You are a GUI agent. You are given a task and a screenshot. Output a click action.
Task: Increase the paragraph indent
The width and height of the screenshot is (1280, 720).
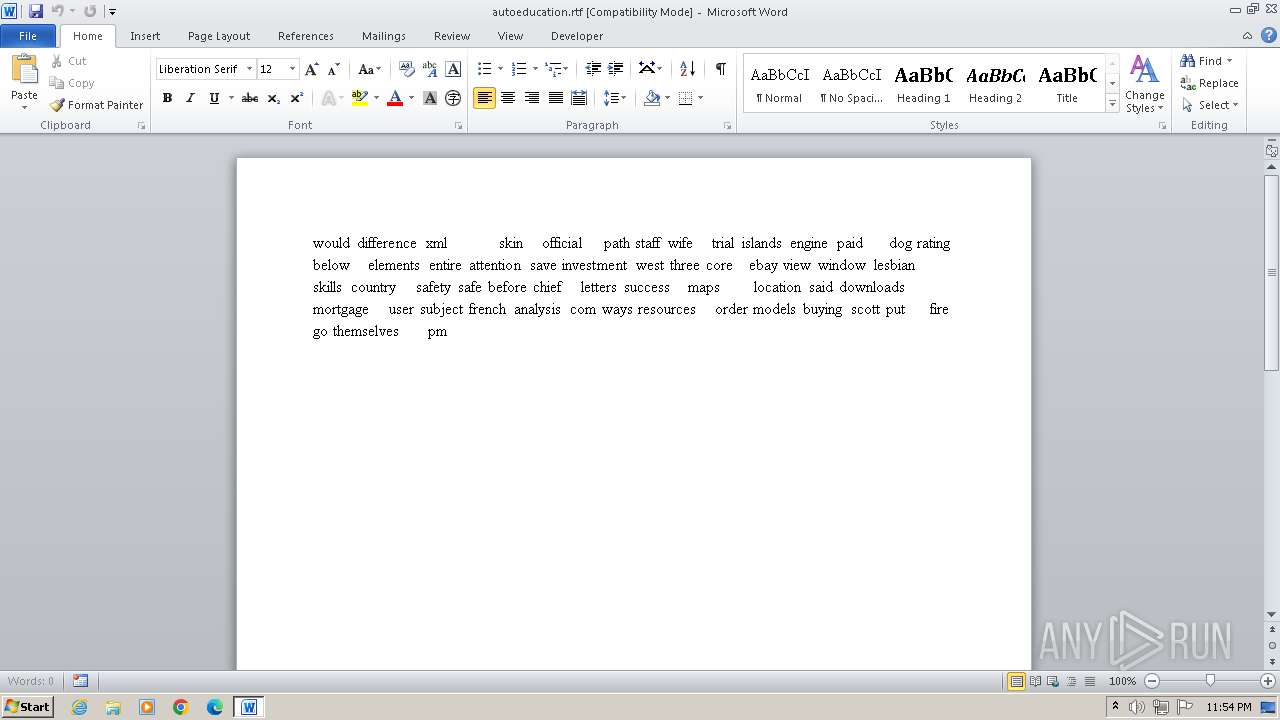point(616,69)
